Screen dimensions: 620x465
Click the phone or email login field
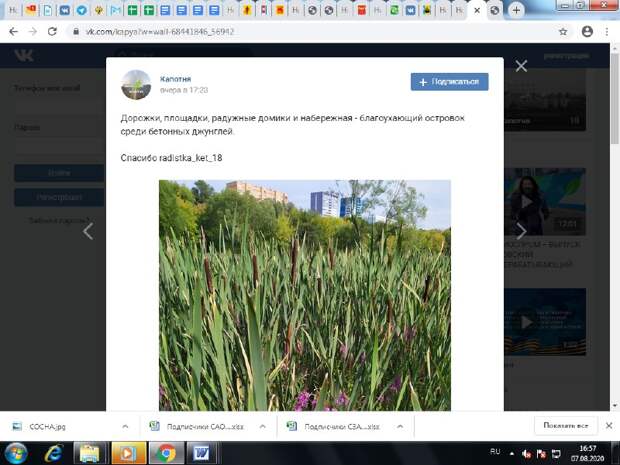(59, 107)
